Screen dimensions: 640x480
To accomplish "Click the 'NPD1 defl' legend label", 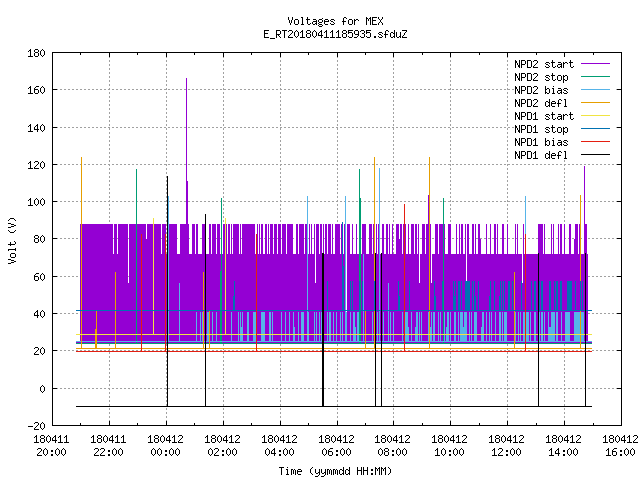I will coord(541,156).
